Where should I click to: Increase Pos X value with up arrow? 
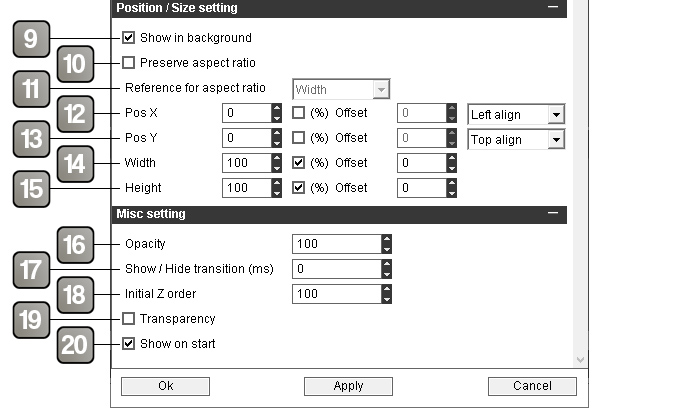pyautogui.click(x=277, y=108)
